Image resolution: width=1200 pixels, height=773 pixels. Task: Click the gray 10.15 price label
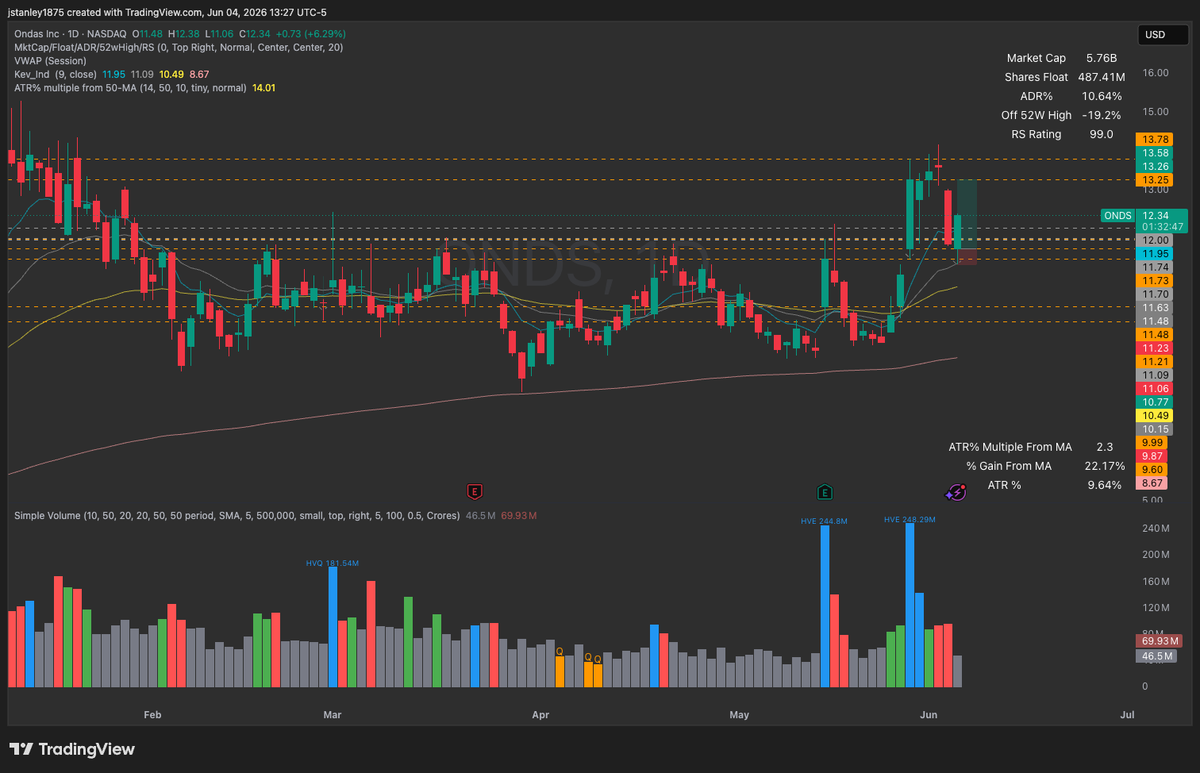click(x=1155, y=428)
